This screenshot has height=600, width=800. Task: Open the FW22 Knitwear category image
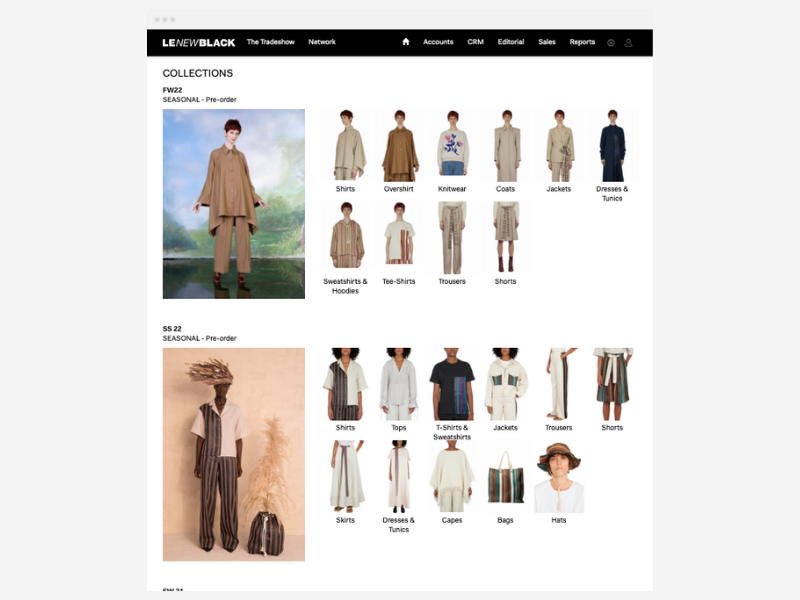coord(452,145)
